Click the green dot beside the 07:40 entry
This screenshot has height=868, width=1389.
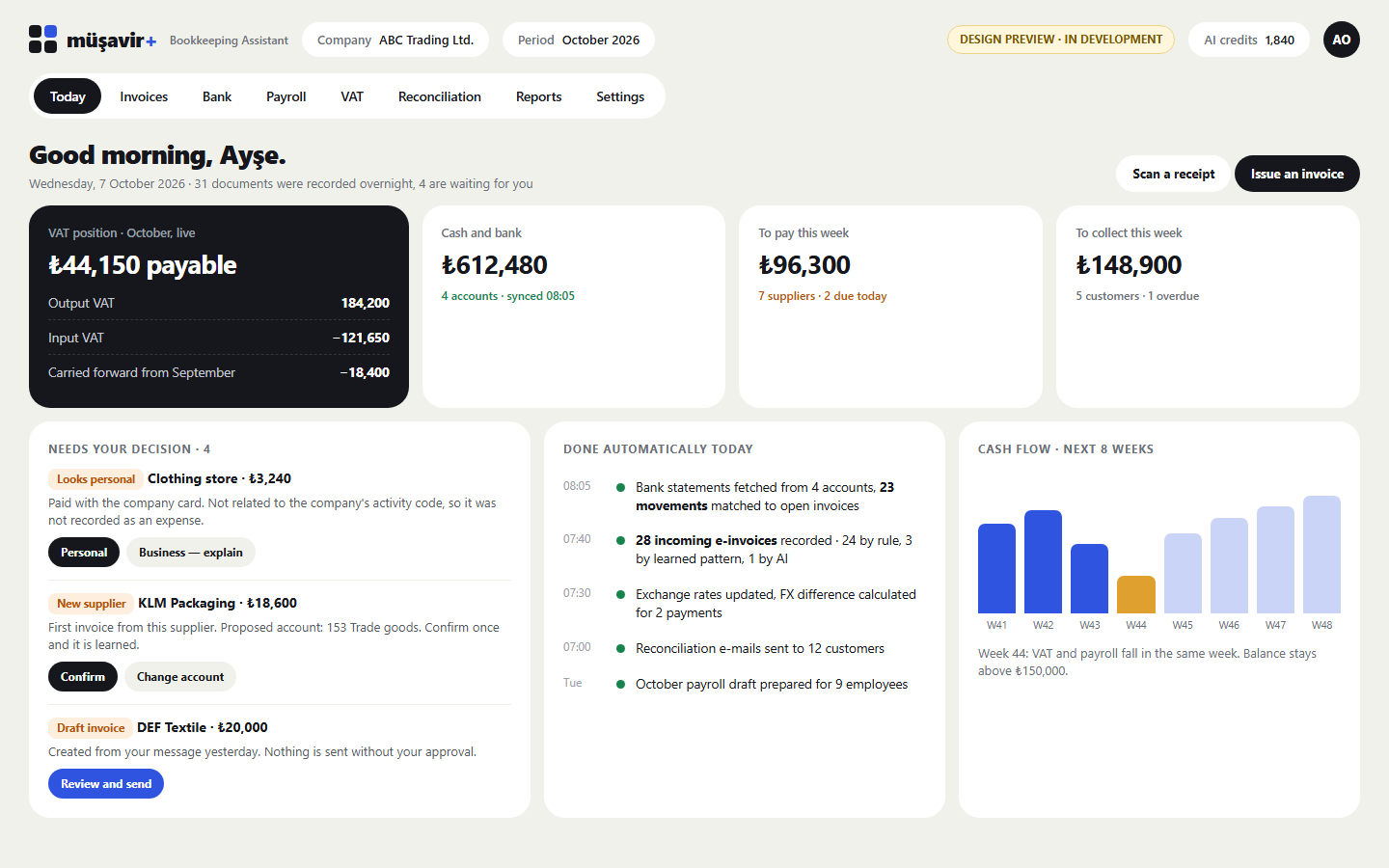click(x=621, y=541)
